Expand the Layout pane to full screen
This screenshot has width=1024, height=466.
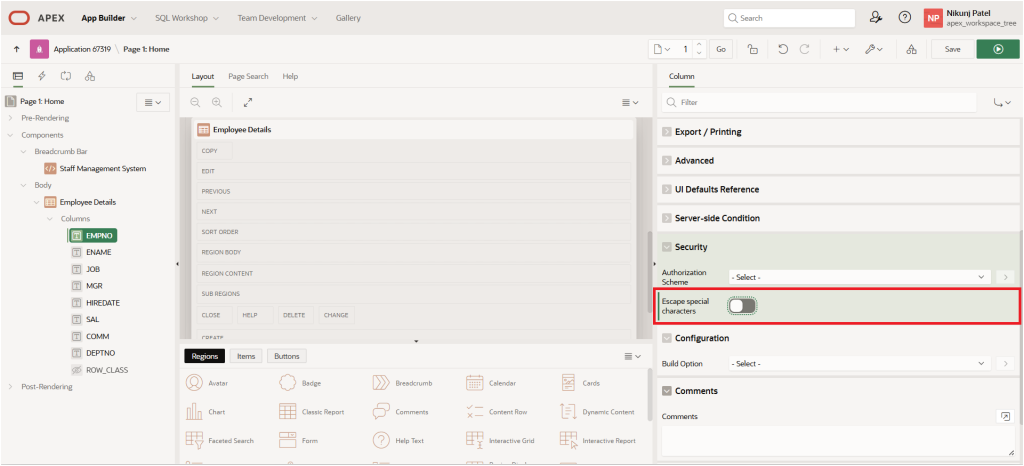pos(248,102)
